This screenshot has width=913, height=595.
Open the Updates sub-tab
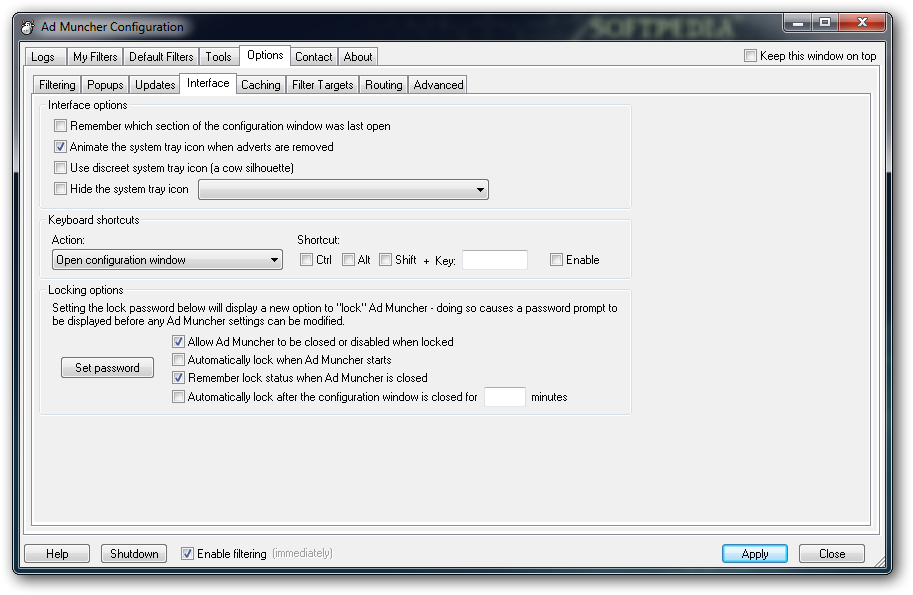click(155, 84)
